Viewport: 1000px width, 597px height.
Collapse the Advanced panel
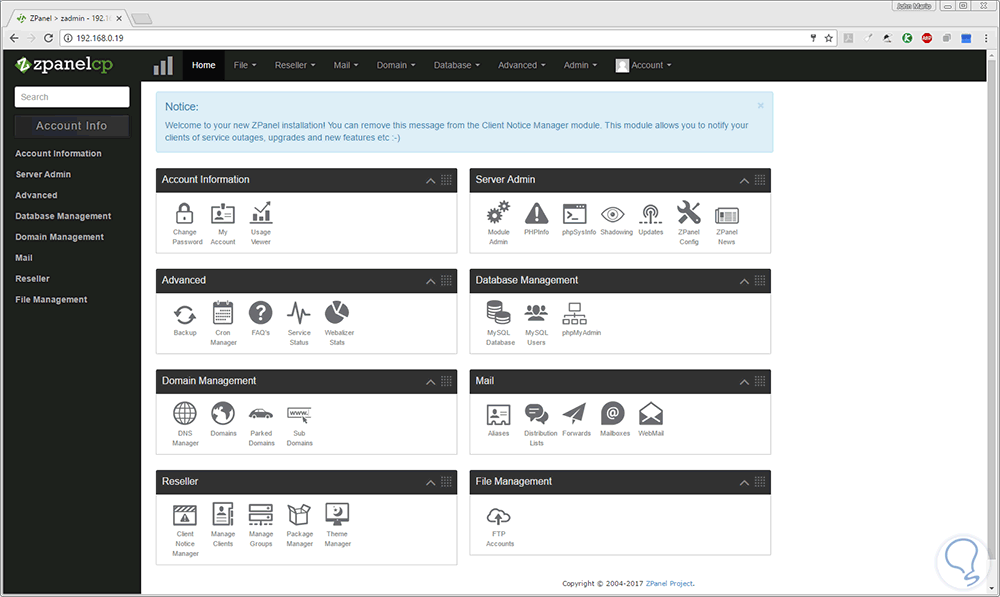[x=430, y=281]
